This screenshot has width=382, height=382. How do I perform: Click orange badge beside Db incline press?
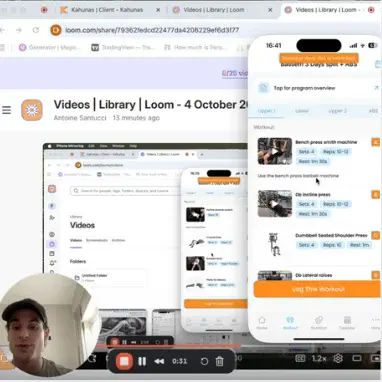[x=376, y=194]
